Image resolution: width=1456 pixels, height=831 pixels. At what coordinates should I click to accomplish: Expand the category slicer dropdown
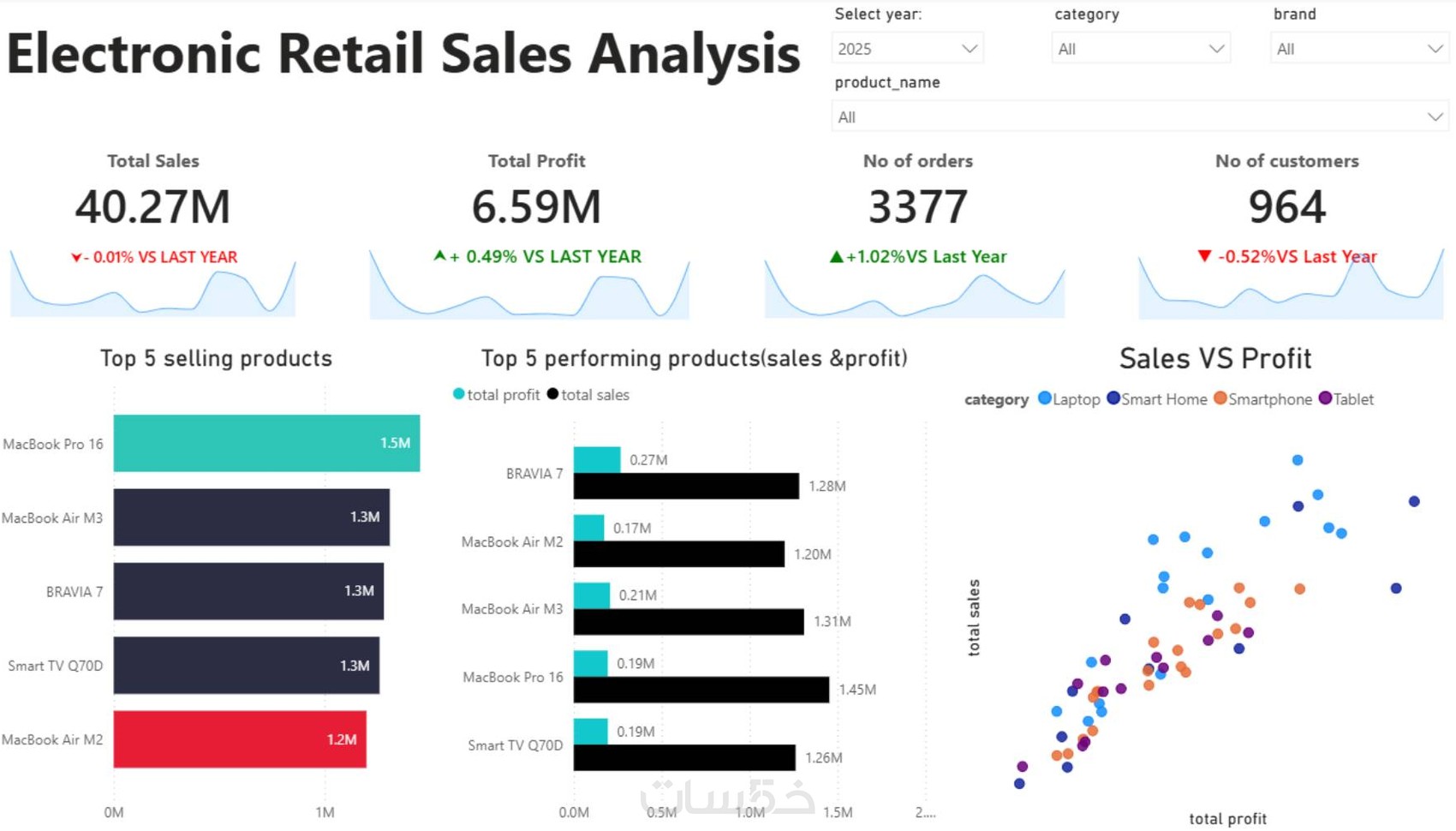click(1141, 49)
